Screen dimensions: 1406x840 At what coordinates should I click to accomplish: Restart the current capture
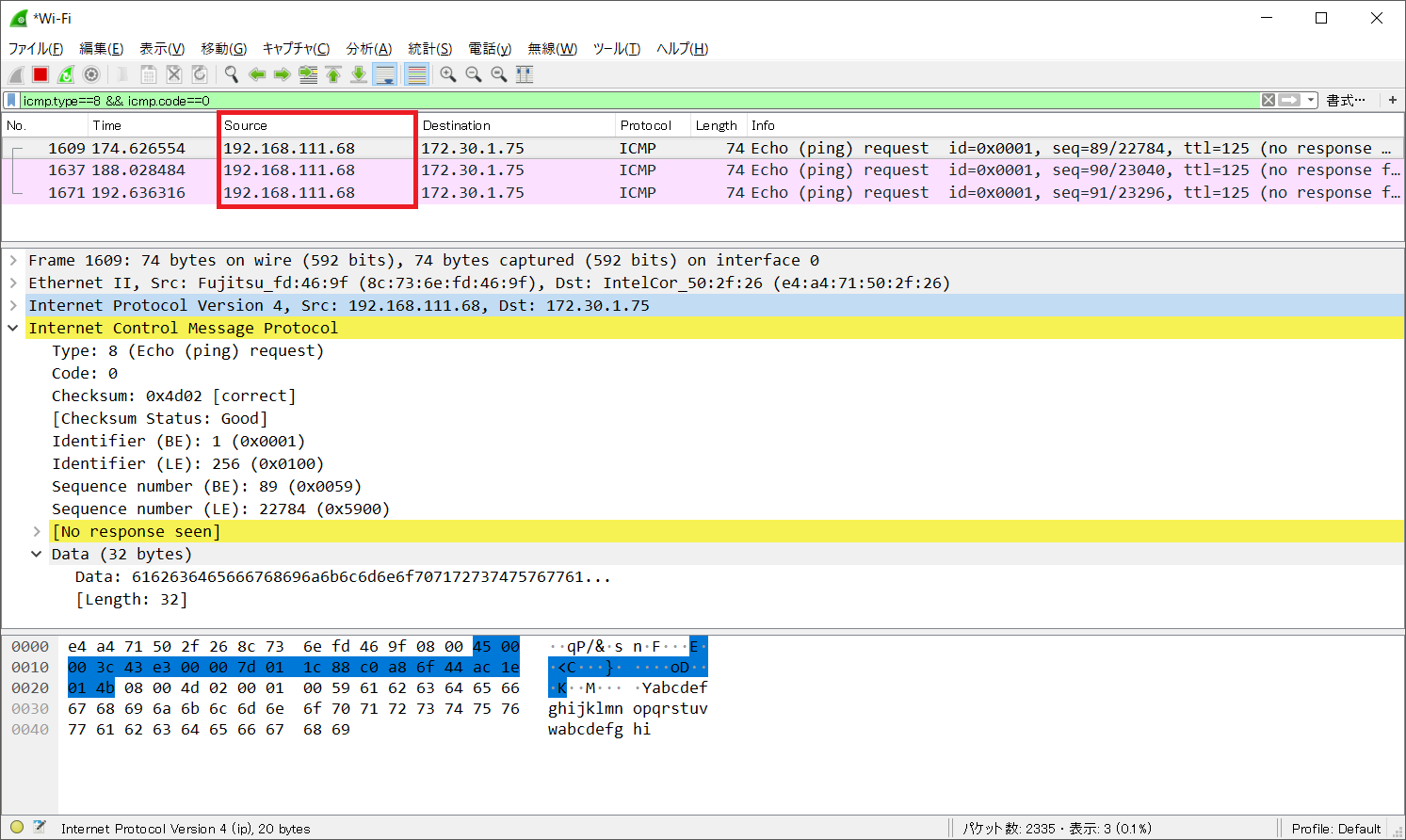(66, 74)
